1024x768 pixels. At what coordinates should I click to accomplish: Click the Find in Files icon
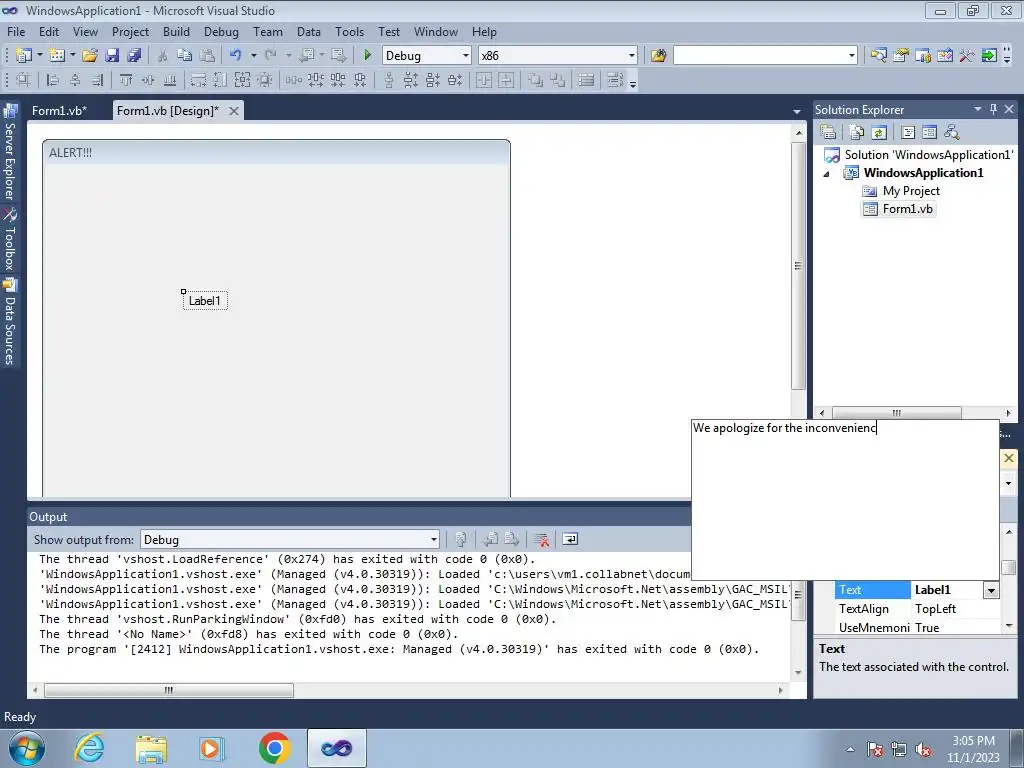658,56
